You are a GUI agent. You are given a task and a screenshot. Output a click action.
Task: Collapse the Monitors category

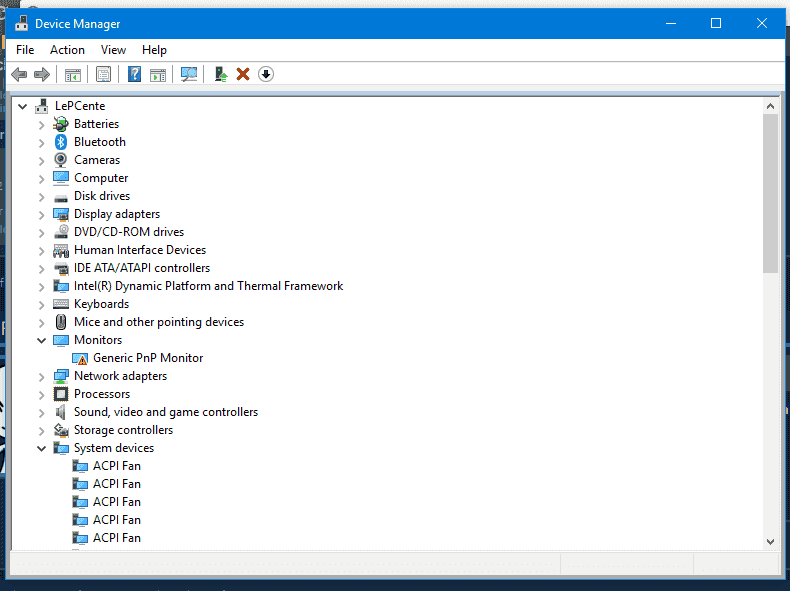pyautogui.click(x=41, y=341)
